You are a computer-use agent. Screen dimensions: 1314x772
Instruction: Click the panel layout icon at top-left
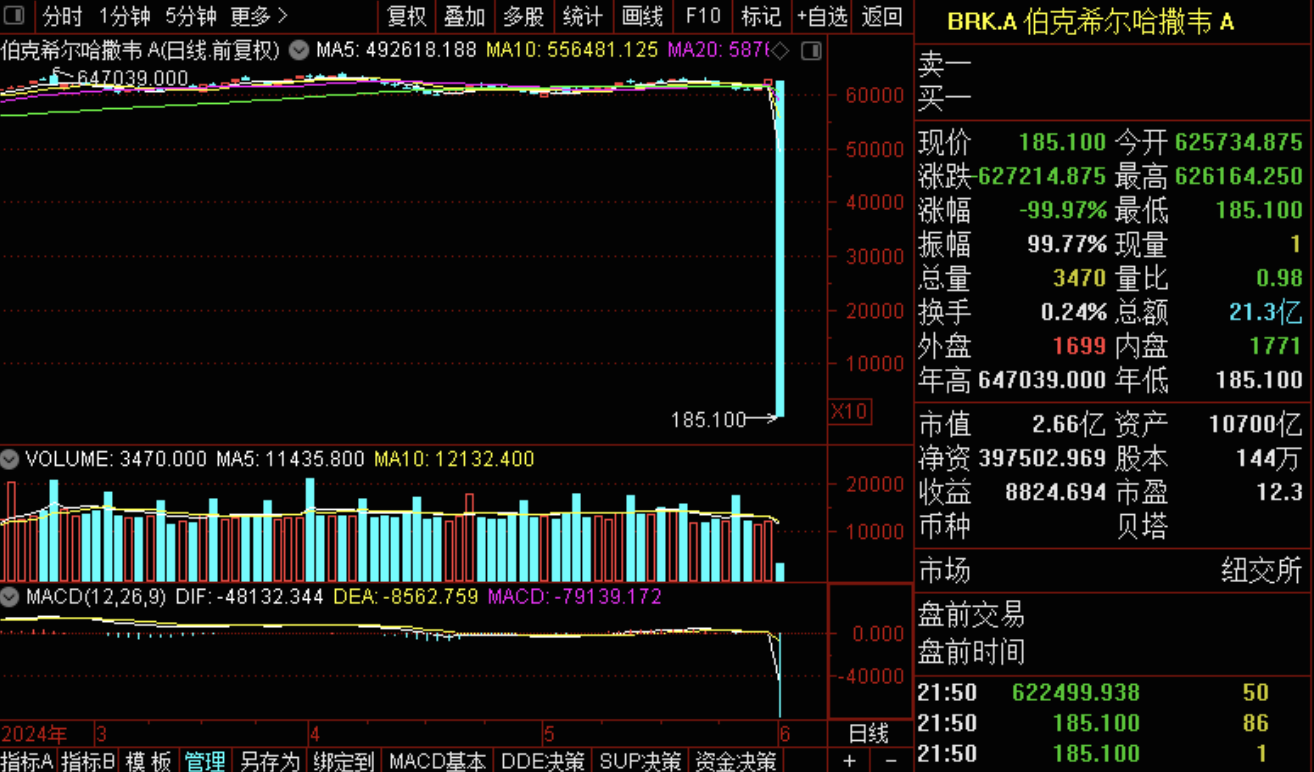14,16
